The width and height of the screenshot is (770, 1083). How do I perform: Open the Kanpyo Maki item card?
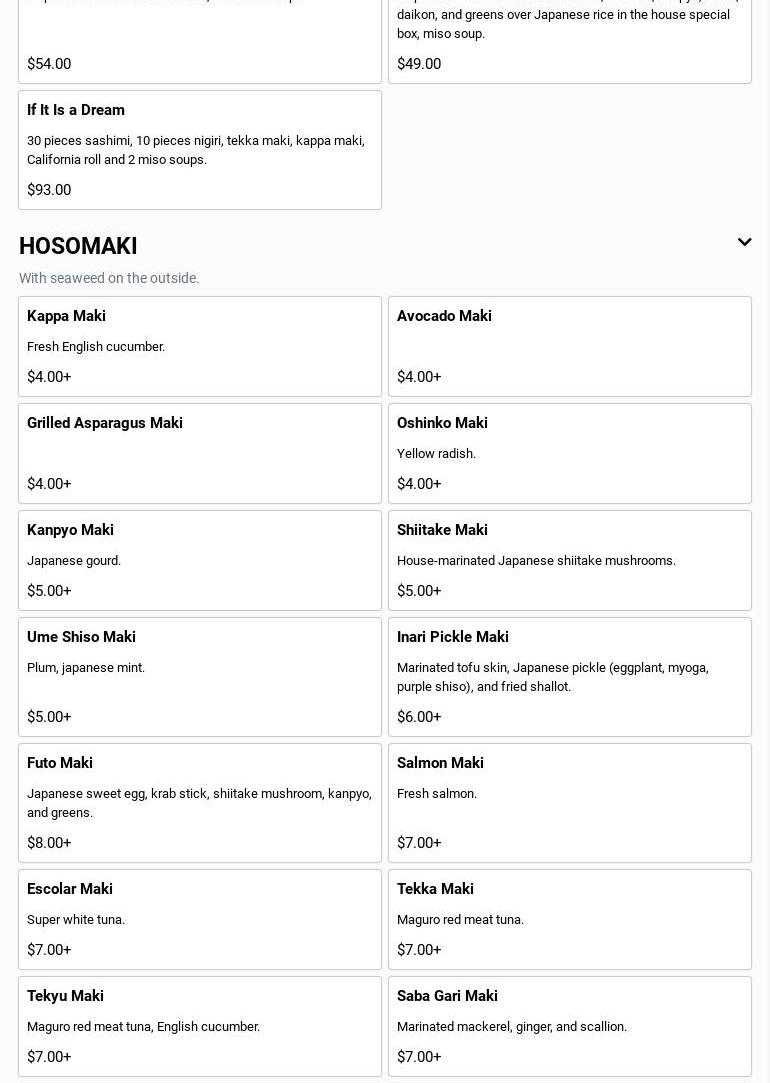(x=199, y=560)
